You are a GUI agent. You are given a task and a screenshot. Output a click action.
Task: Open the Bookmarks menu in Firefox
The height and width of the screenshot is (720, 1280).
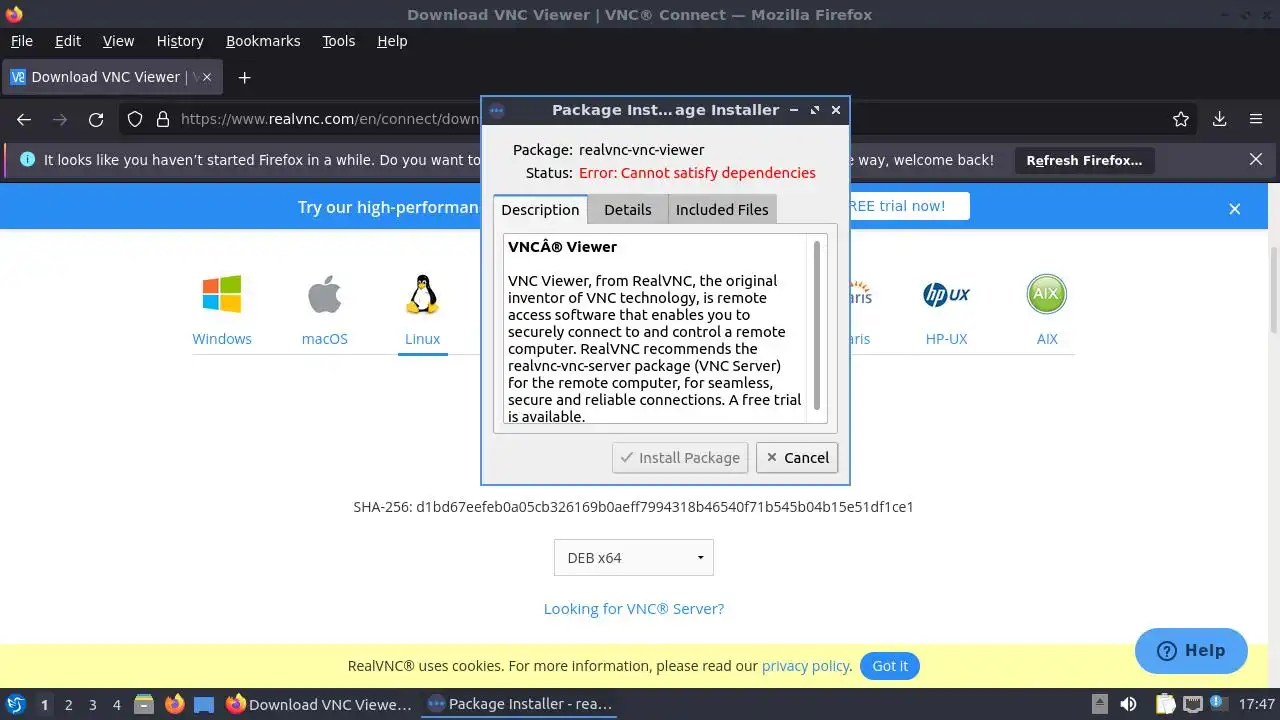[263, 41]
